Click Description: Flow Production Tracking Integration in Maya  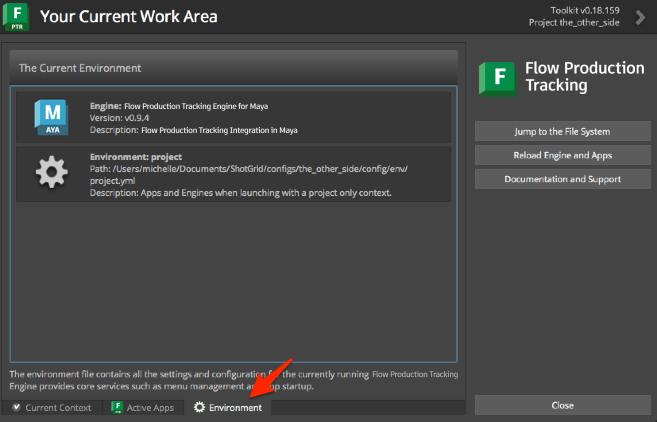point(194,130)
